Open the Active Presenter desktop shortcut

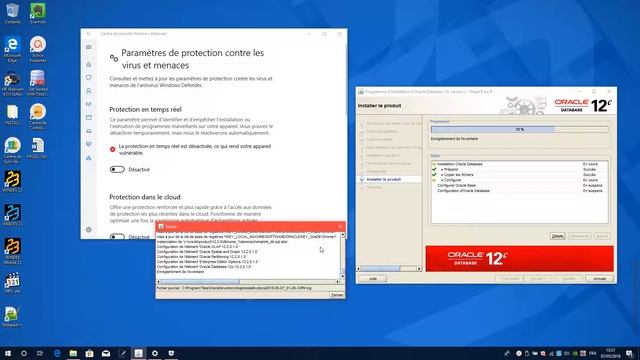[38, 49]
